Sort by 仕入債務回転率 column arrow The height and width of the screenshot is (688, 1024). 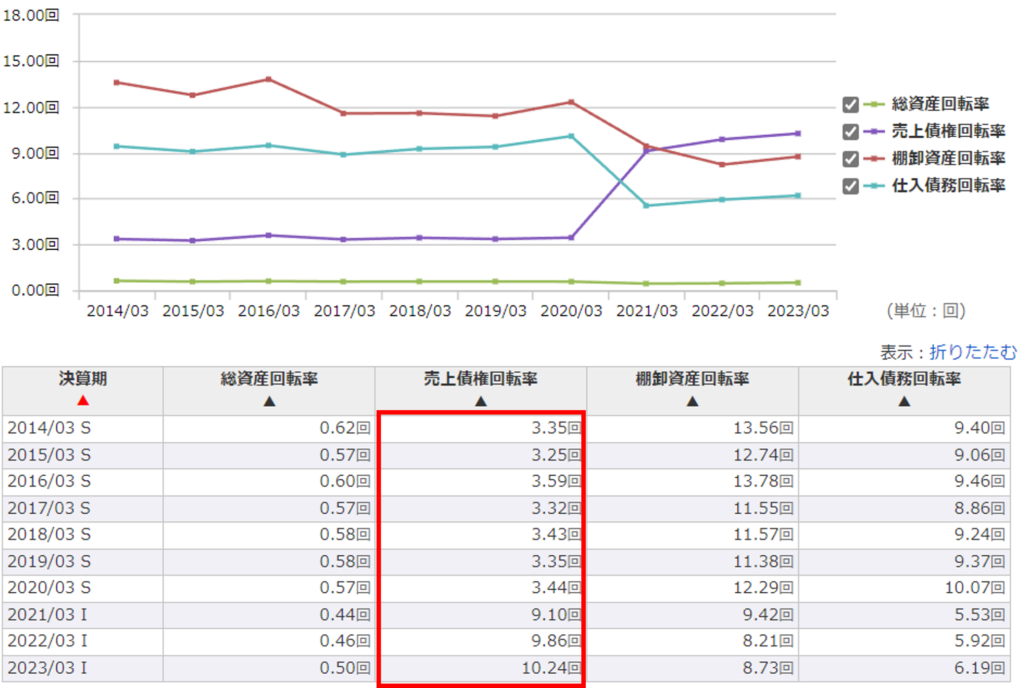[904, 401]
